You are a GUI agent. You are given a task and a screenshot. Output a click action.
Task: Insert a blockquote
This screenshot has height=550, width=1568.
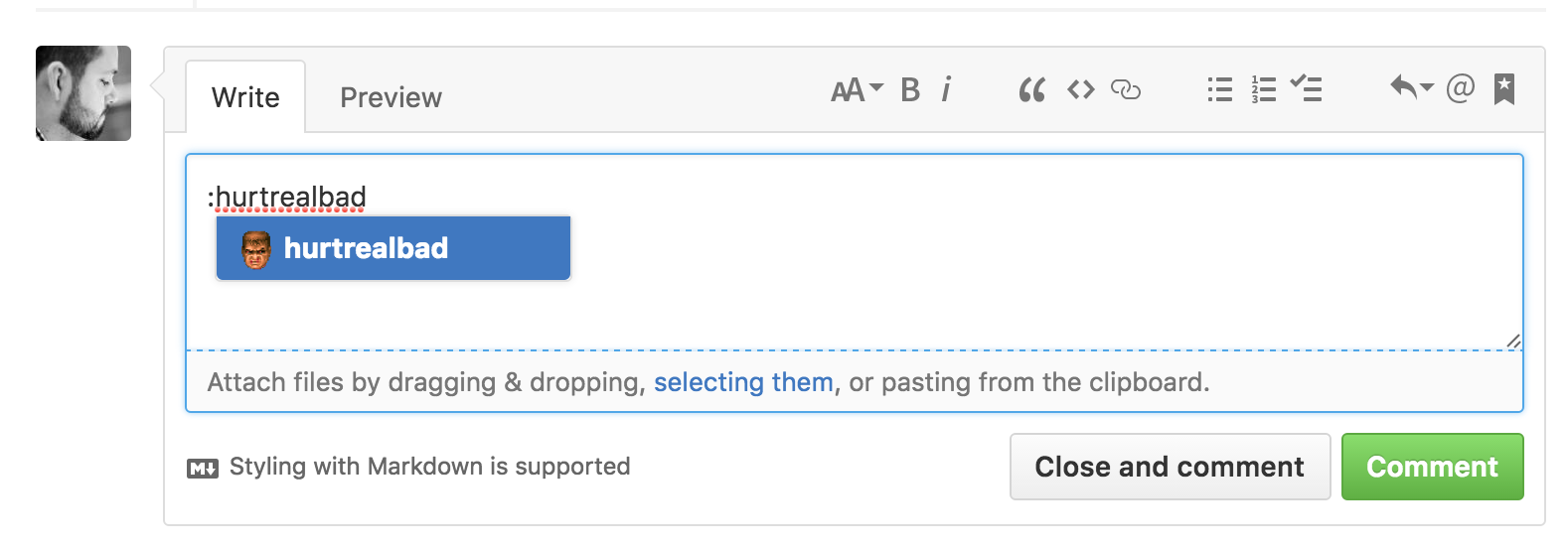coord(1032,90)
